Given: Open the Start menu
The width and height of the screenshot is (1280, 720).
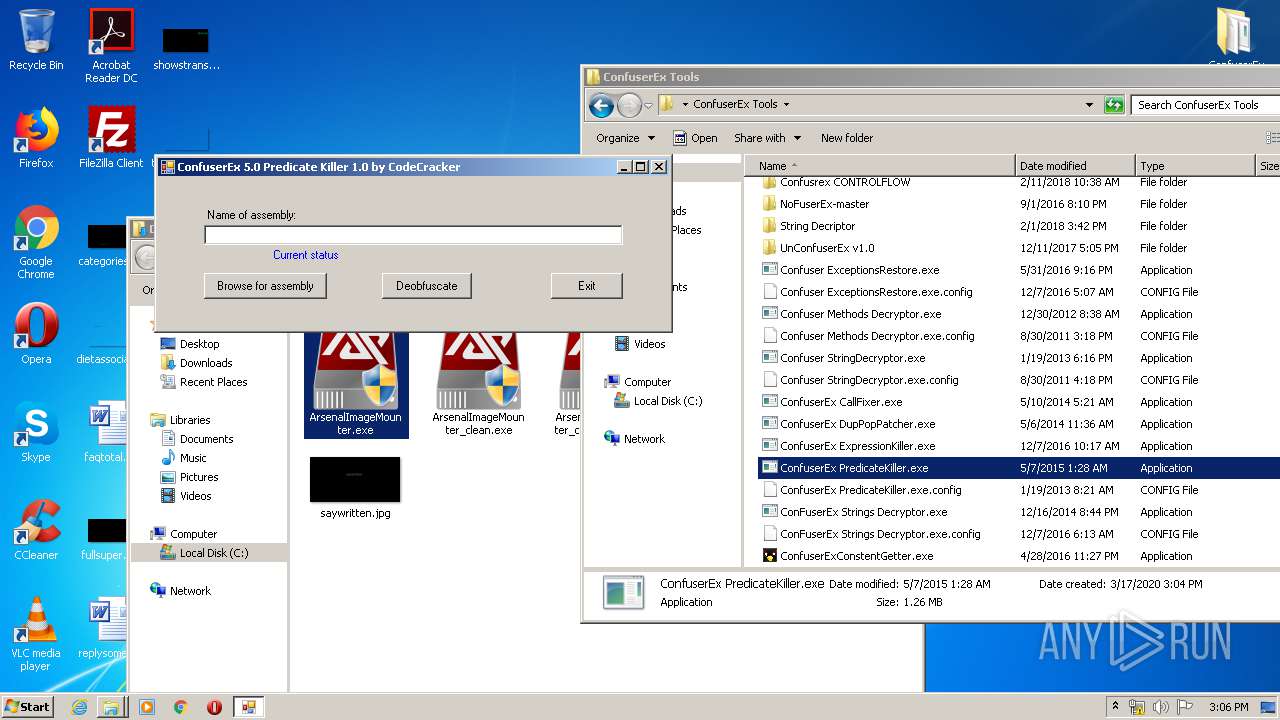Looking at the screenshot, I should pyautogui.click(x=27, y=707).
